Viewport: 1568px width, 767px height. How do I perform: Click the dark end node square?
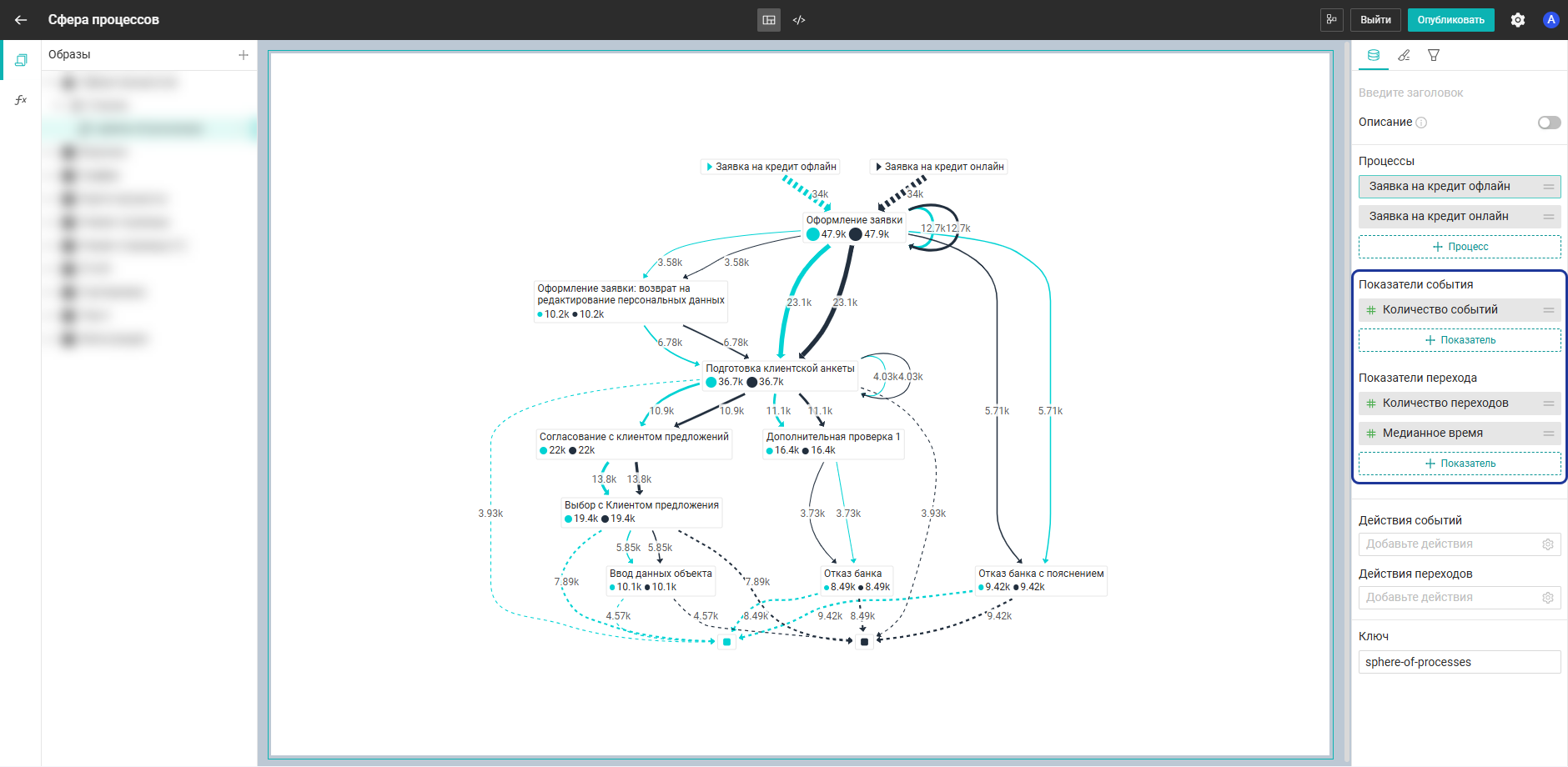coord(864,642)
